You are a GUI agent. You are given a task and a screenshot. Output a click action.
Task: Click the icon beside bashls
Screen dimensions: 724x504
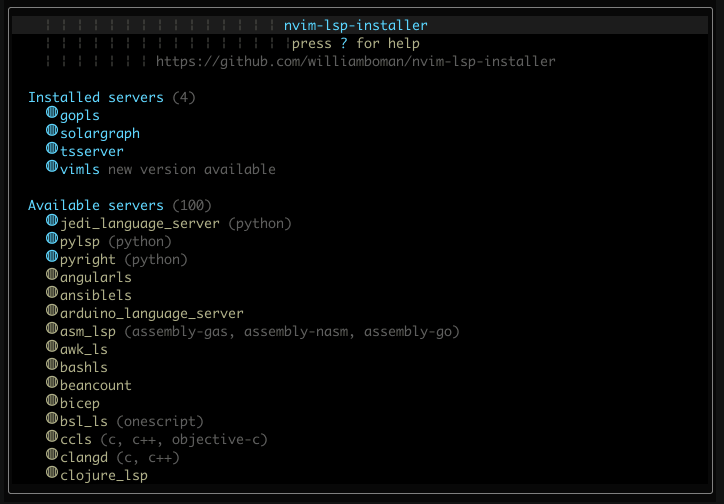pos(52,366)
